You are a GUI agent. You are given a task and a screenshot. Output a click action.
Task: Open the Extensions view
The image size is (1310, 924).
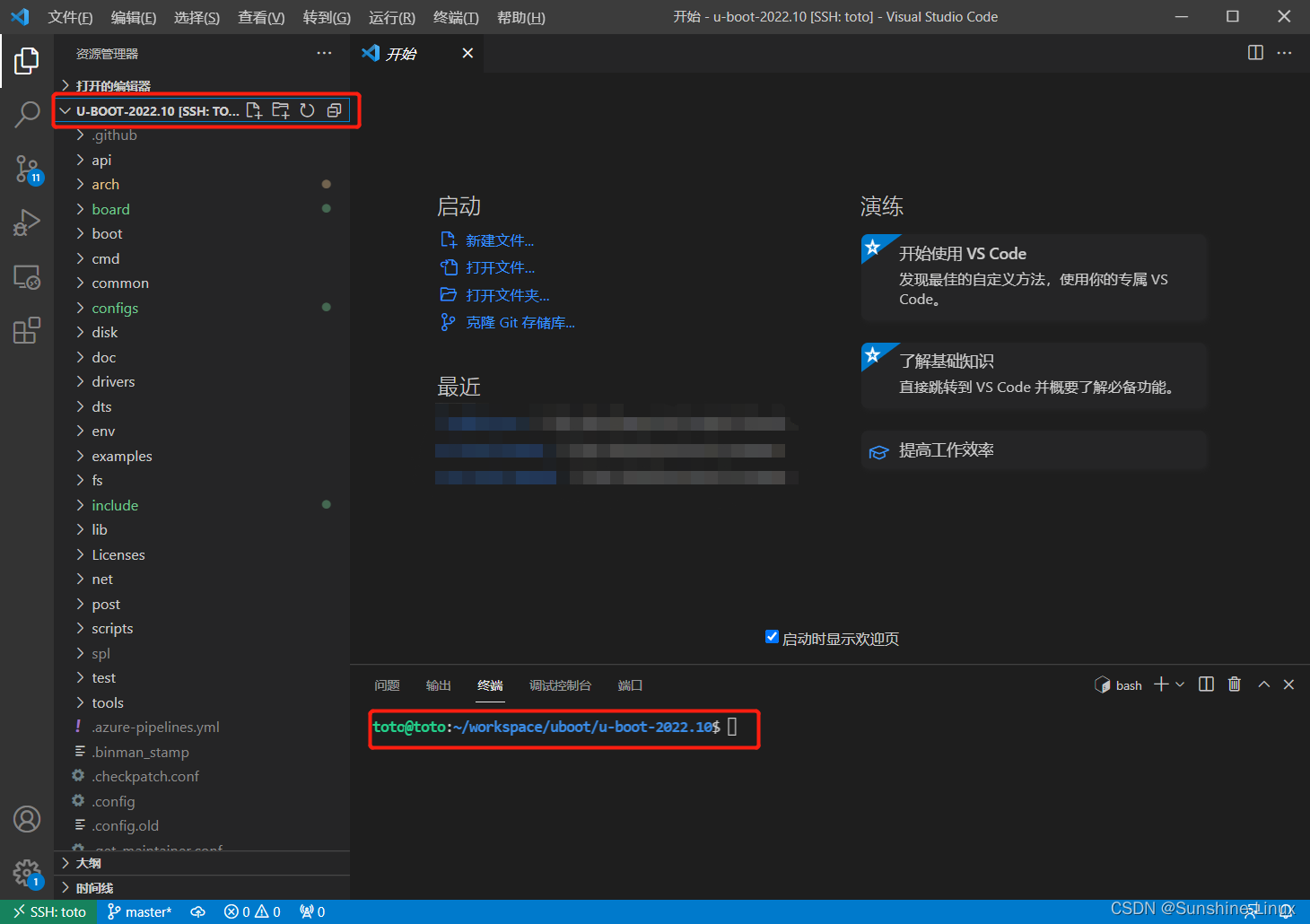coord(27,330)
